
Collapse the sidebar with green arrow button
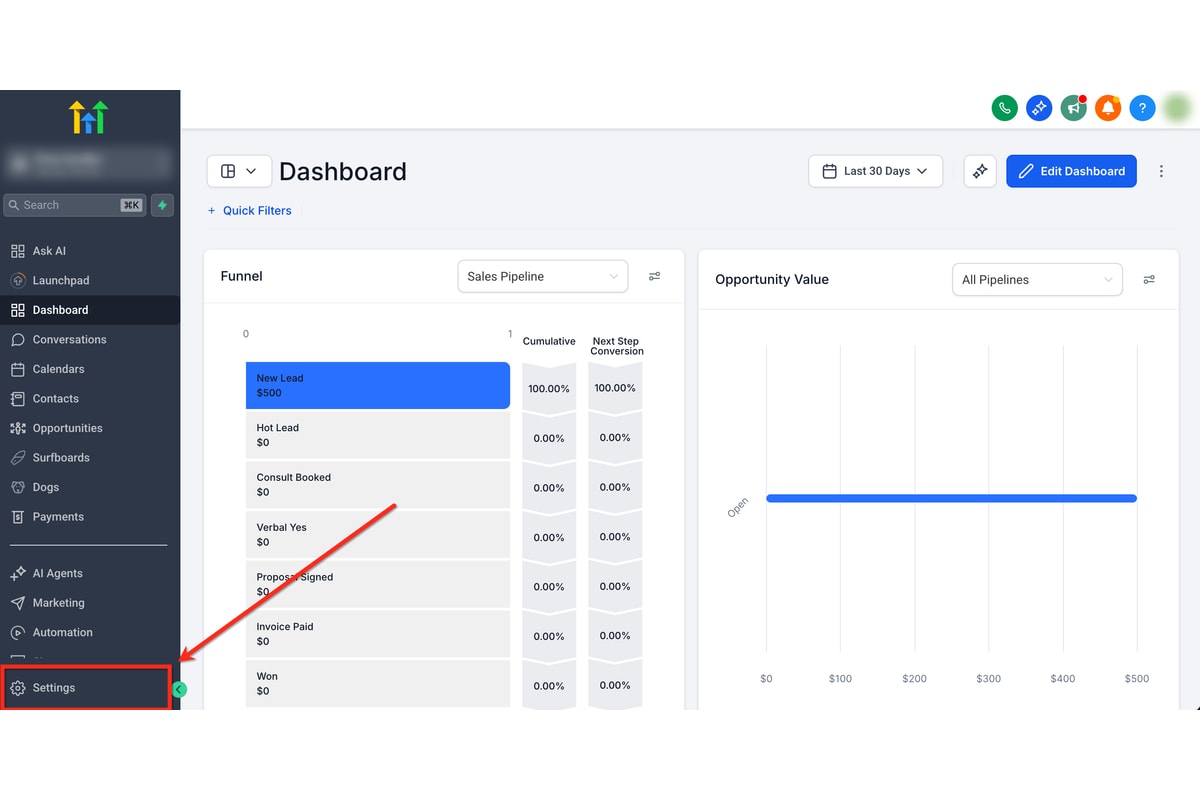click(x=179, y=689)
